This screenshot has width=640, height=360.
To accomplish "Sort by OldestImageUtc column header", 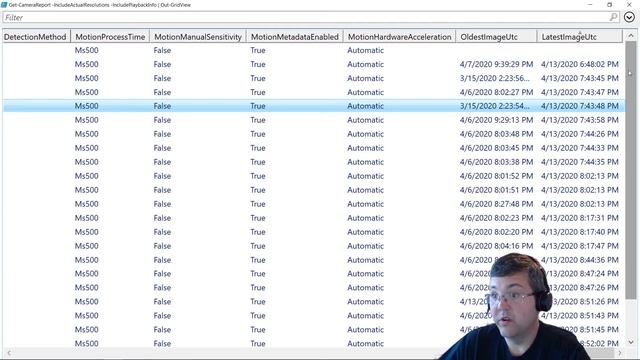I will pyautogui.click(x=496, y=37).
